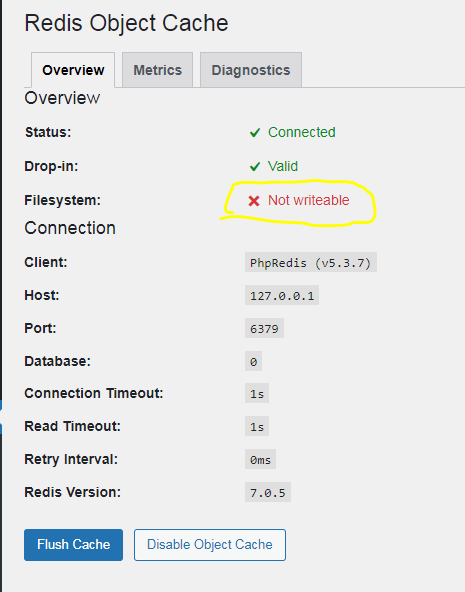Click the Not writeable status text

pyautogui.click(x=309, y=200)
